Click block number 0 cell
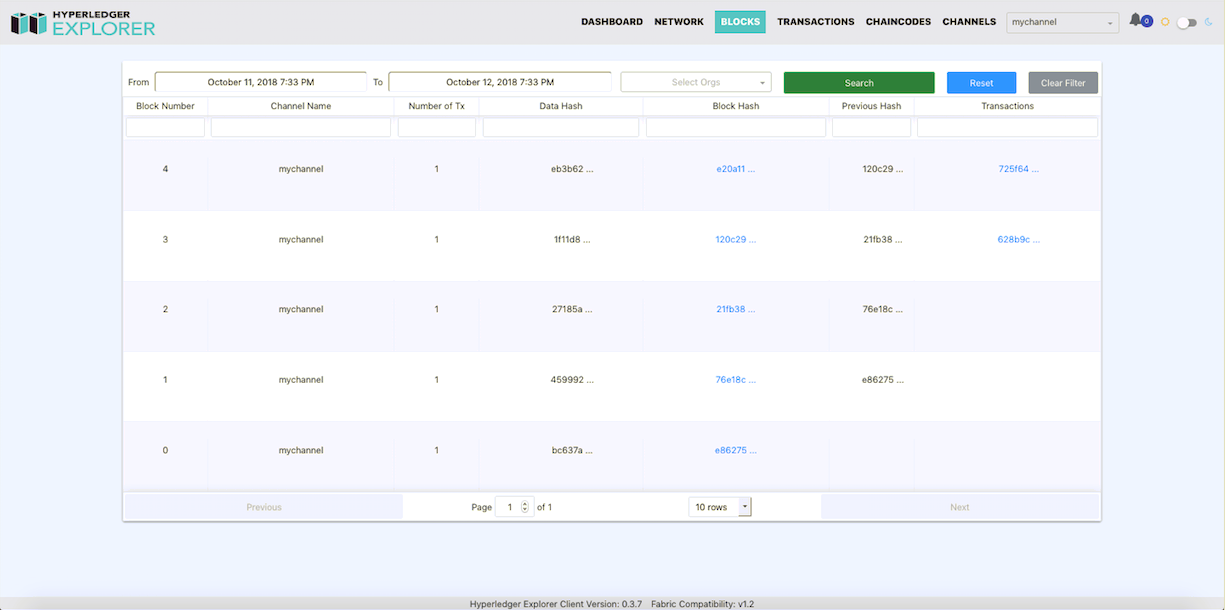The width and height of the screenshot is (1225, 610). tap(165, 450)
